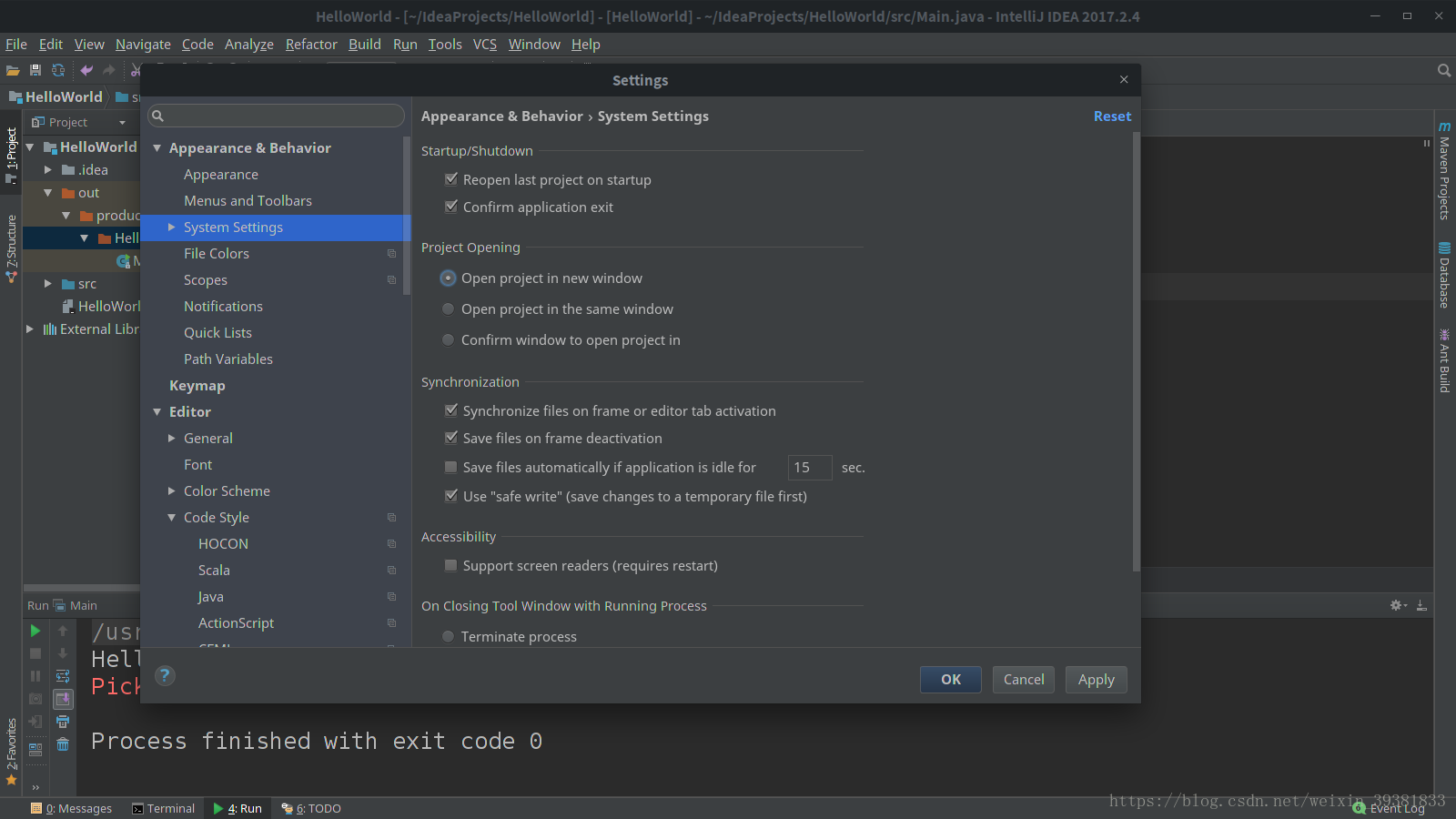Viewport: 1456px width, 819px height.
Task: Select Confirm window to open project in
Action: [448, 339]
